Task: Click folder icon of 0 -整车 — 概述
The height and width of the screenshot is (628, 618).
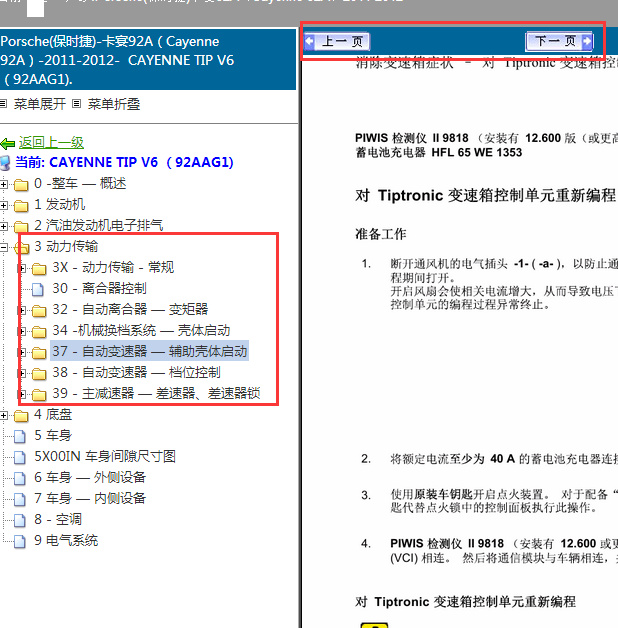Action: click(x=21, y=185)
